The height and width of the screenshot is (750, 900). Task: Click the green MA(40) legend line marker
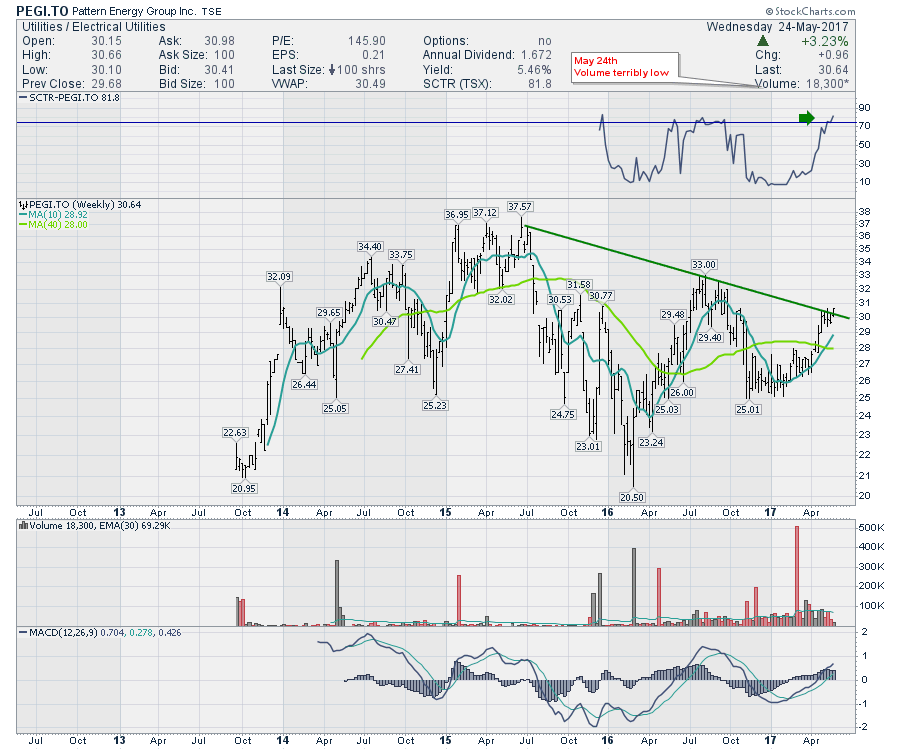(x=23, y=224)
